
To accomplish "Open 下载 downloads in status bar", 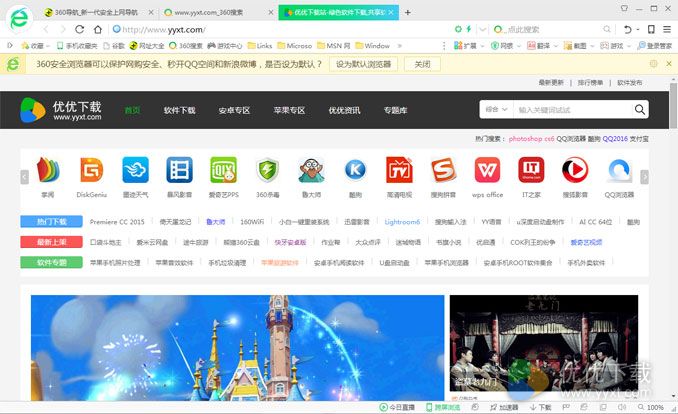I will point(540,407).
